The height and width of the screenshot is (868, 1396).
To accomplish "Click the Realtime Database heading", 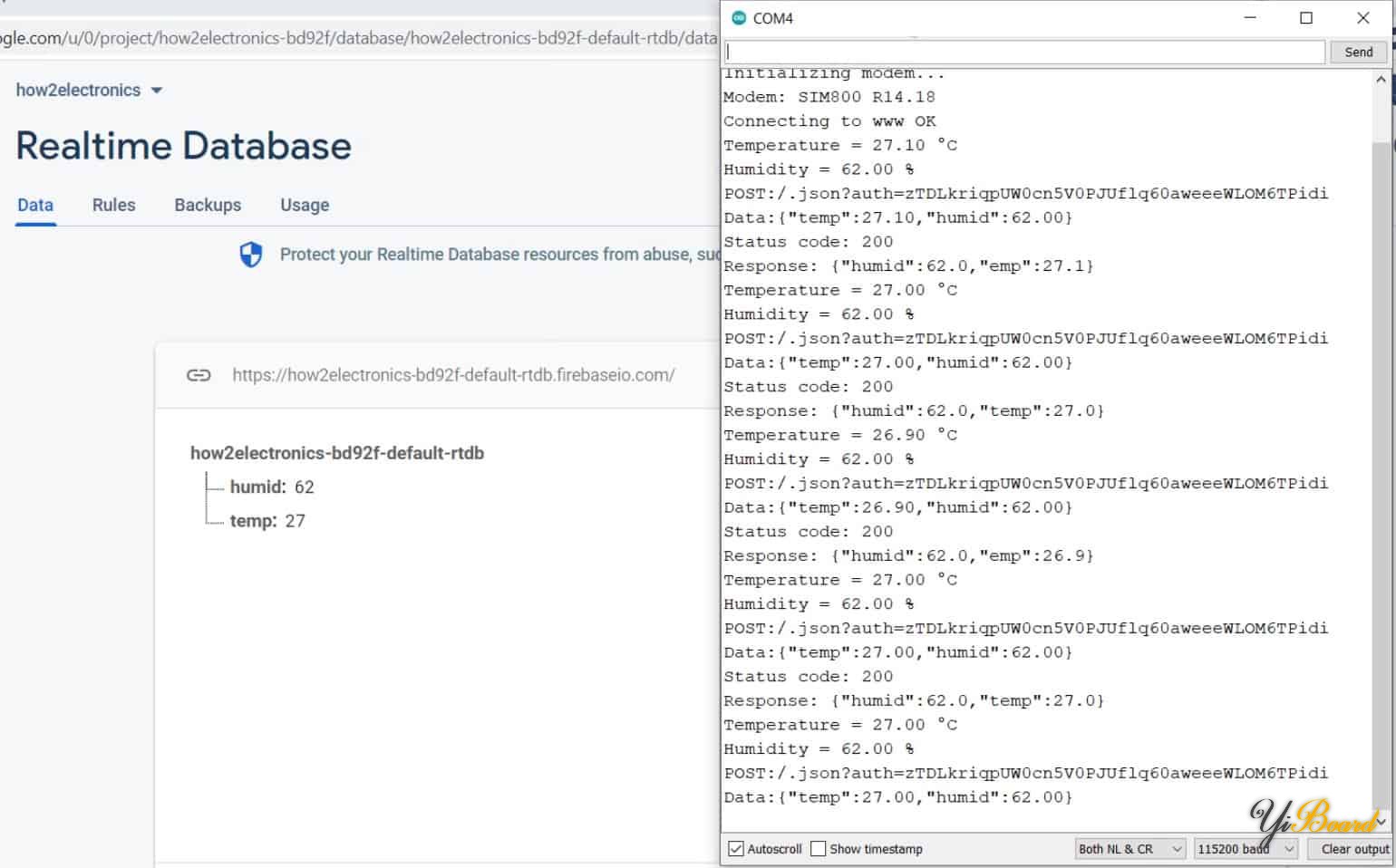I will coord(184,146).
